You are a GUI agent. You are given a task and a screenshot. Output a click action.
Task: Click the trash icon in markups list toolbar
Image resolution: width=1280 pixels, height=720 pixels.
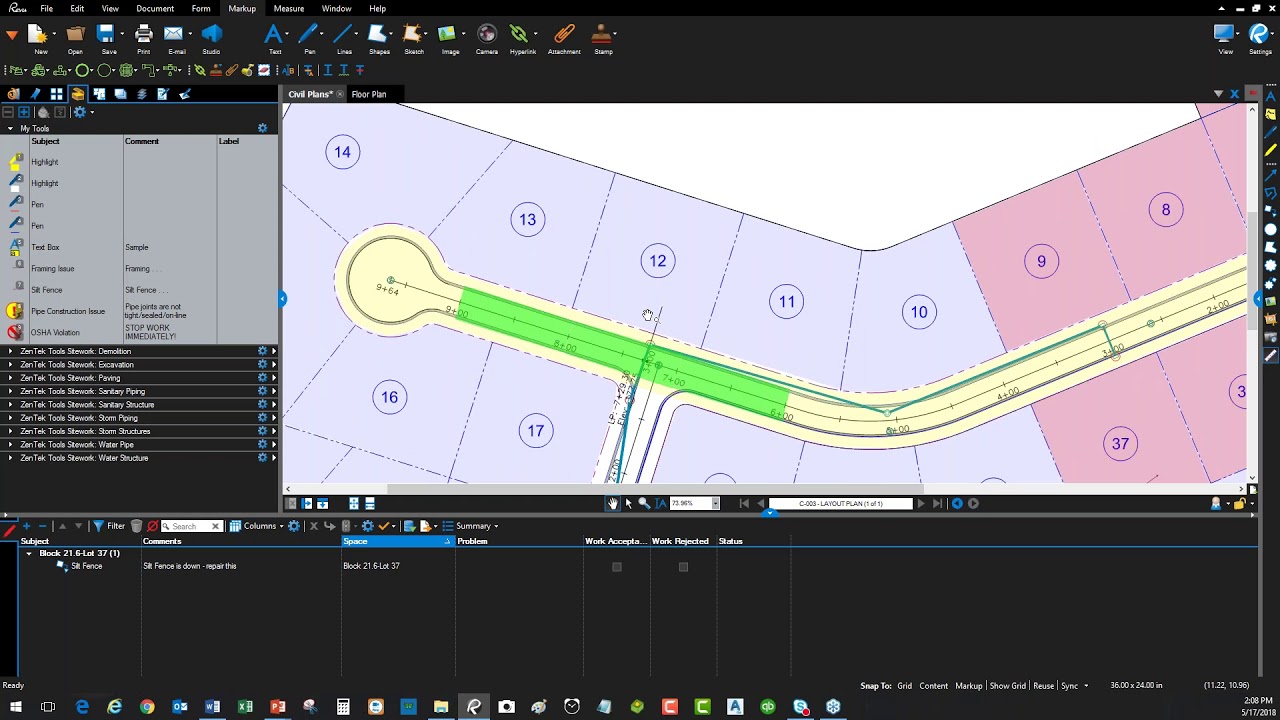coord(136,526)
